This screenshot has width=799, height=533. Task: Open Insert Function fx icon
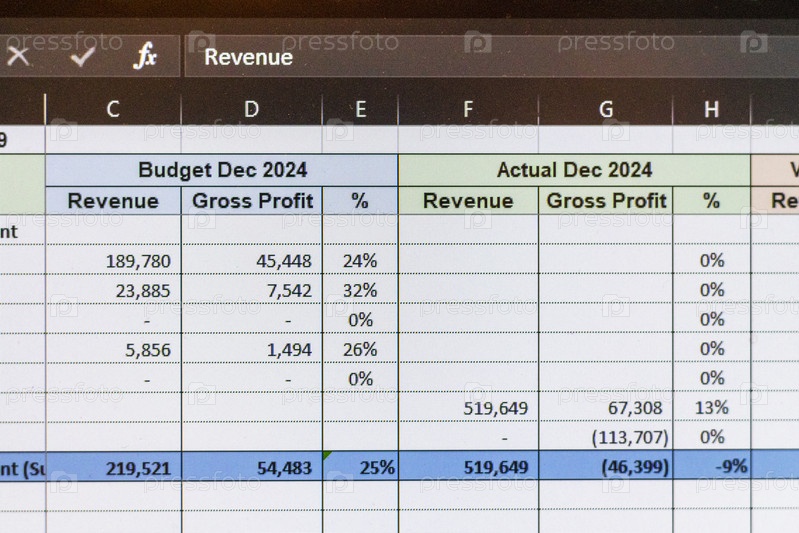coord(146,56)
